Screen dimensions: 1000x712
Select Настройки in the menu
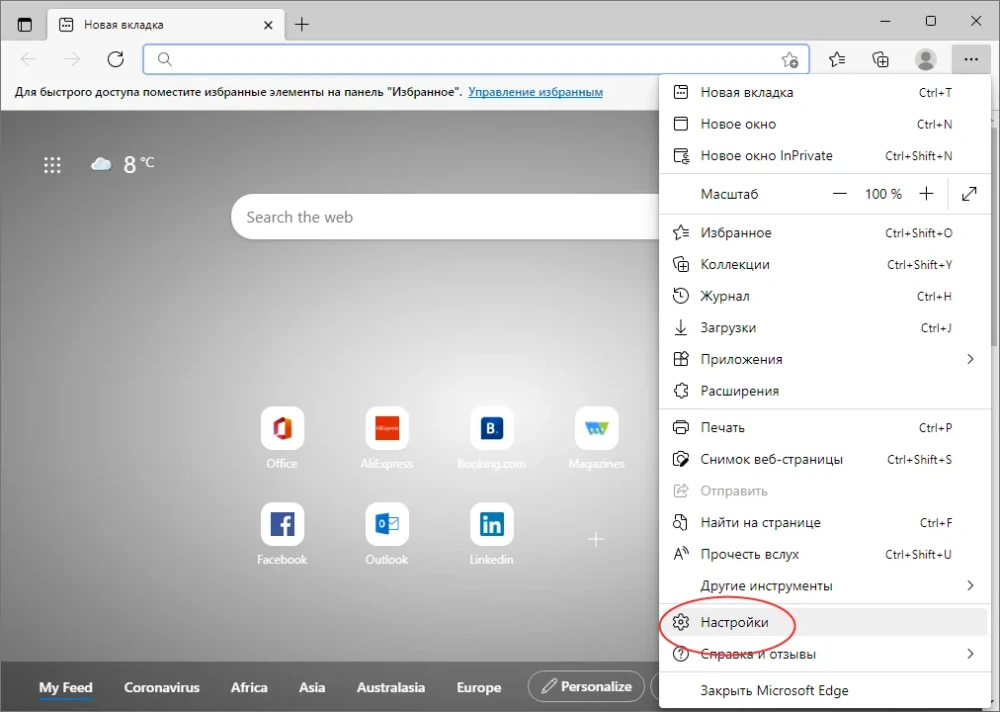(735, 622)
